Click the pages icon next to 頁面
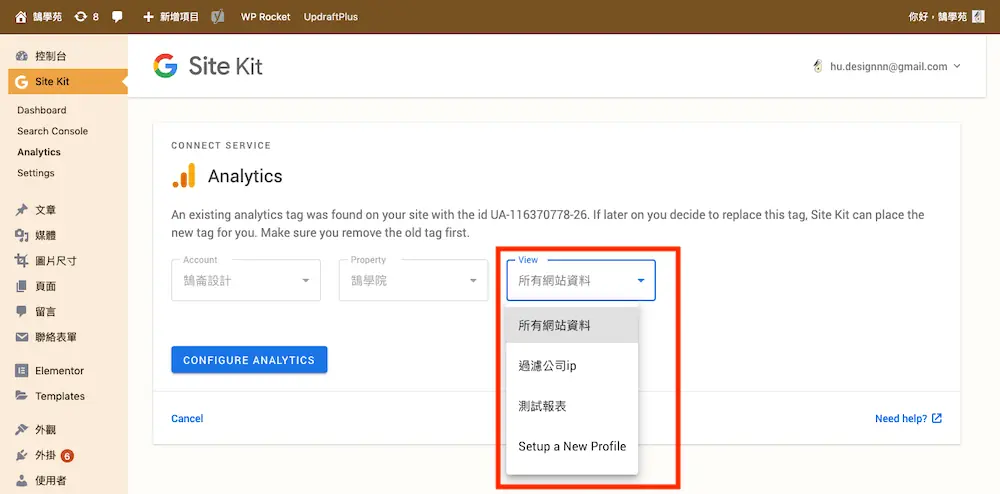 coord(22,286)
